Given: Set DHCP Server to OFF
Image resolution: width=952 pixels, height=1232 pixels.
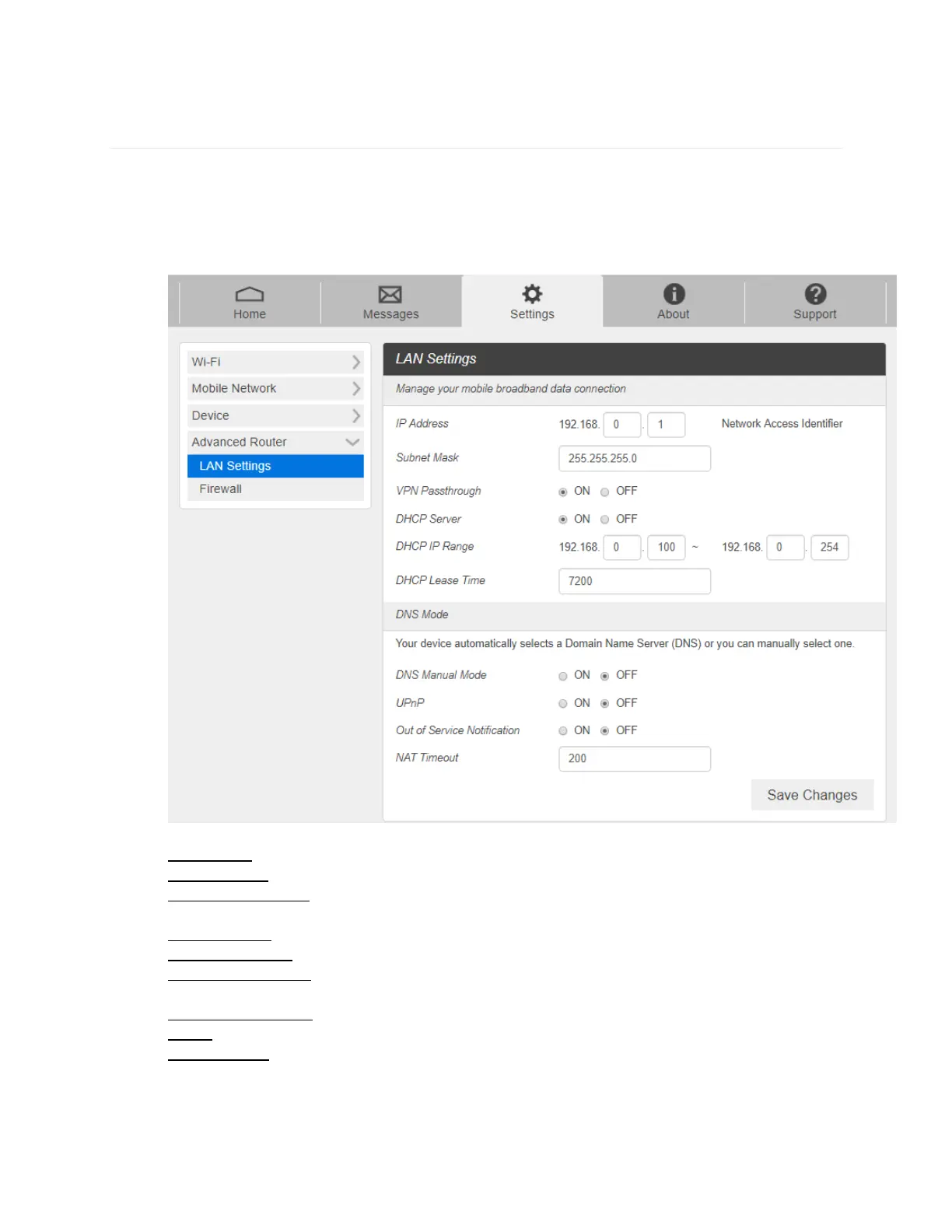Looking at the screenshot, I should pyautogui.click(x=604, y=520).
